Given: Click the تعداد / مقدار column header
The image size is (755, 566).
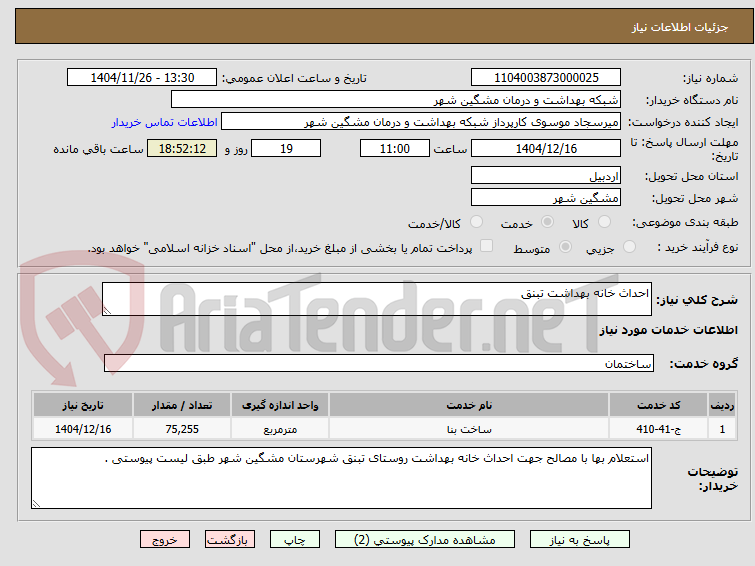Looking at the screenshot, I should [182, 405].
